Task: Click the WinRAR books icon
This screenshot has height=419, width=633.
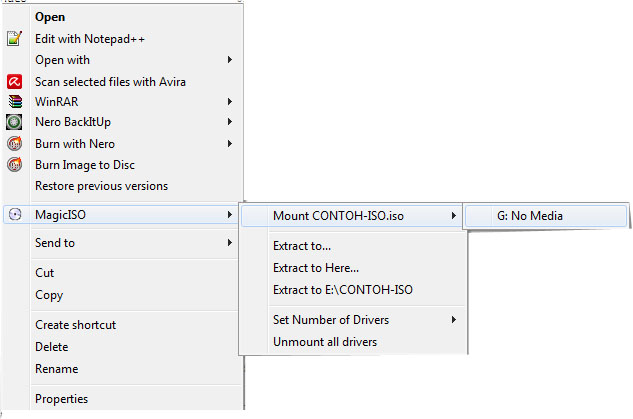Action: (14, 102)
